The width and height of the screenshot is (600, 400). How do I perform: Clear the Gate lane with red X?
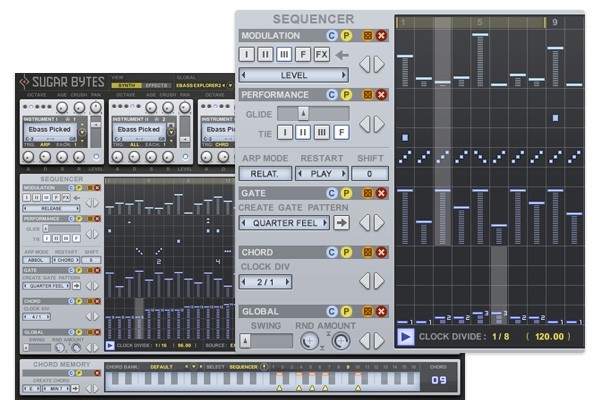pyautogui.click(x=381, y=193)
